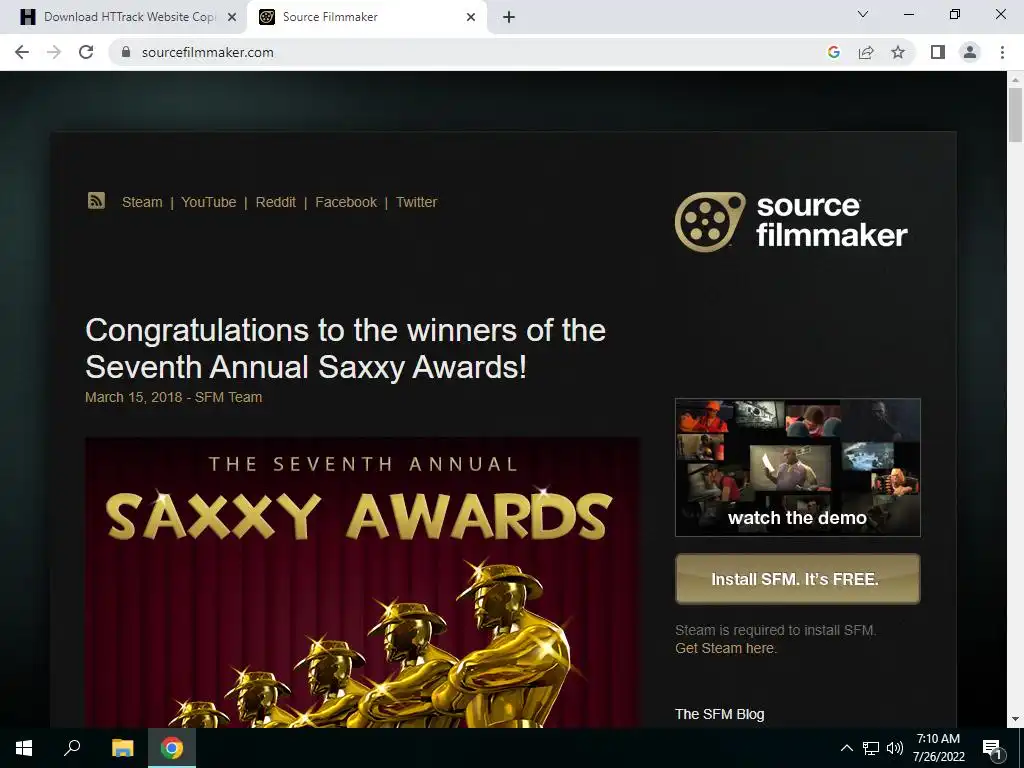Screen dimensions: 1024x768
Task: View site info via padlock icon
Action: click(x=127, y=52)
